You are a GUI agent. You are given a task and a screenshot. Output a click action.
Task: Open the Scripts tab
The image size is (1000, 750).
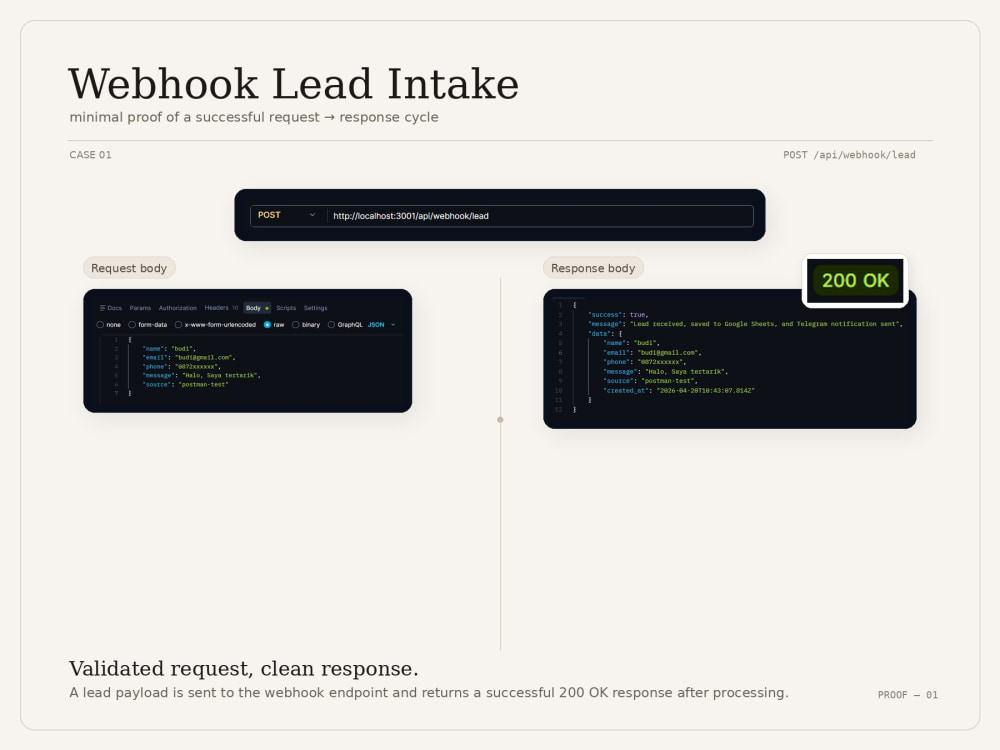(286, 308)
